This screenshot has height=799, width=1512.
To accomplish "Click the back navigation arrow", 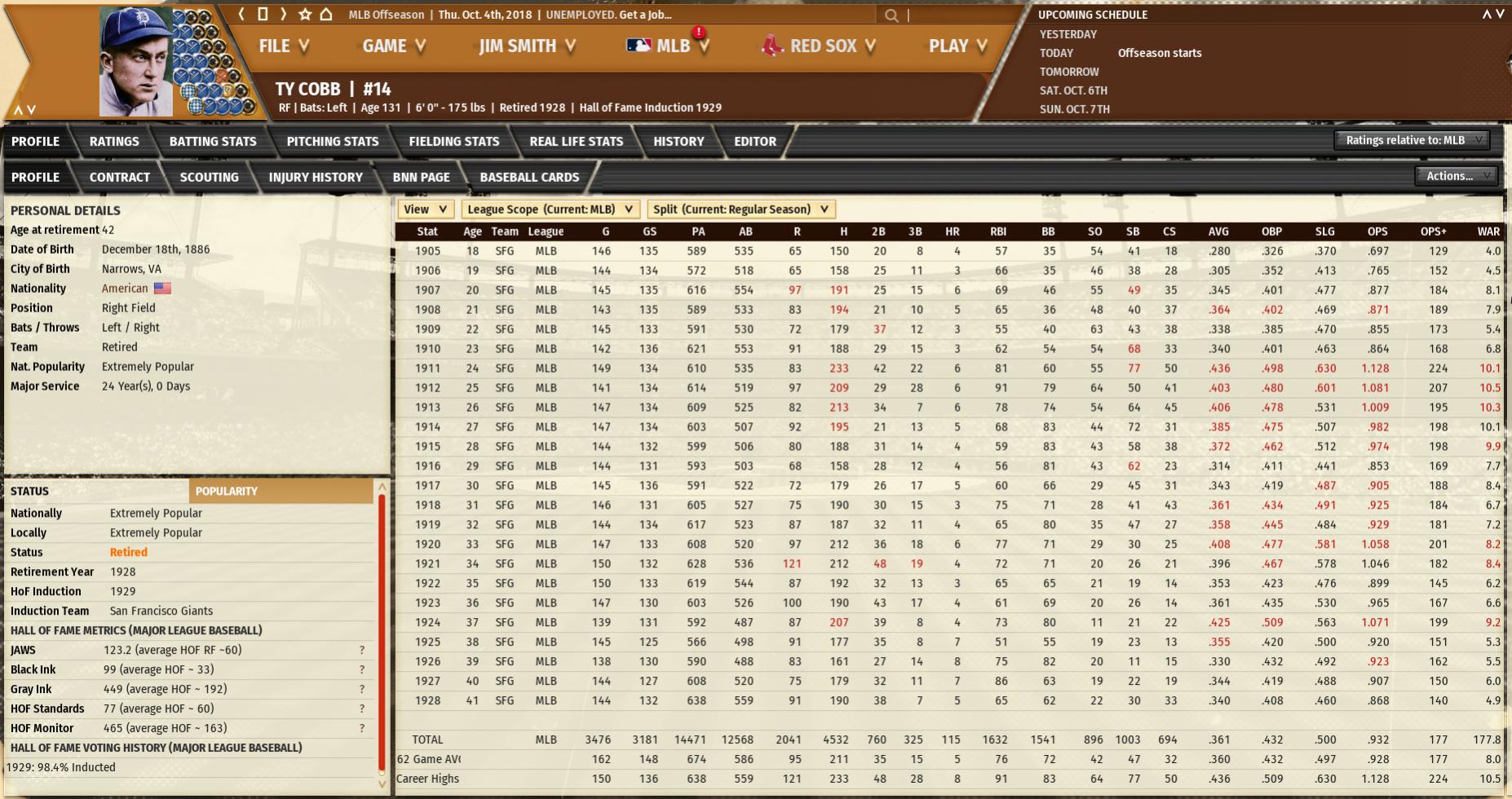I will (242, 15).
